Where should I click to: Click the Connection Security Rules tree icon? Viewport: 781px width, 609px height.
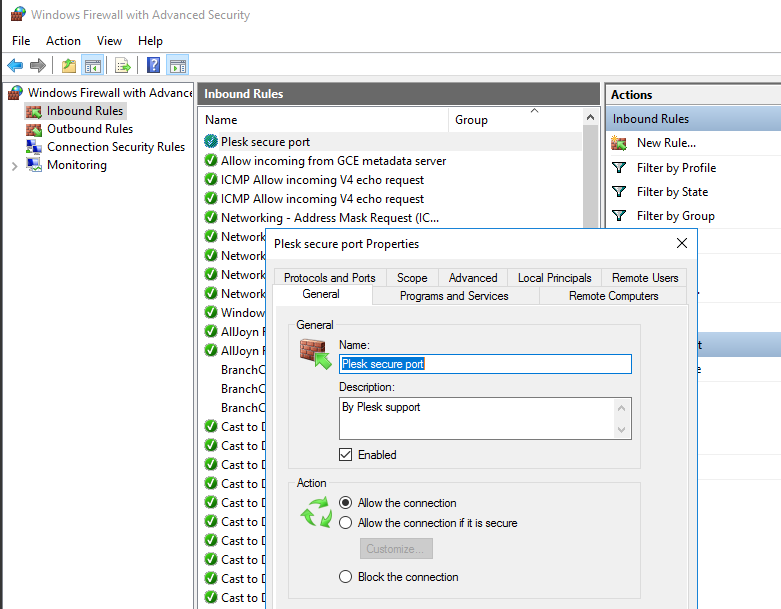(34, 147)
